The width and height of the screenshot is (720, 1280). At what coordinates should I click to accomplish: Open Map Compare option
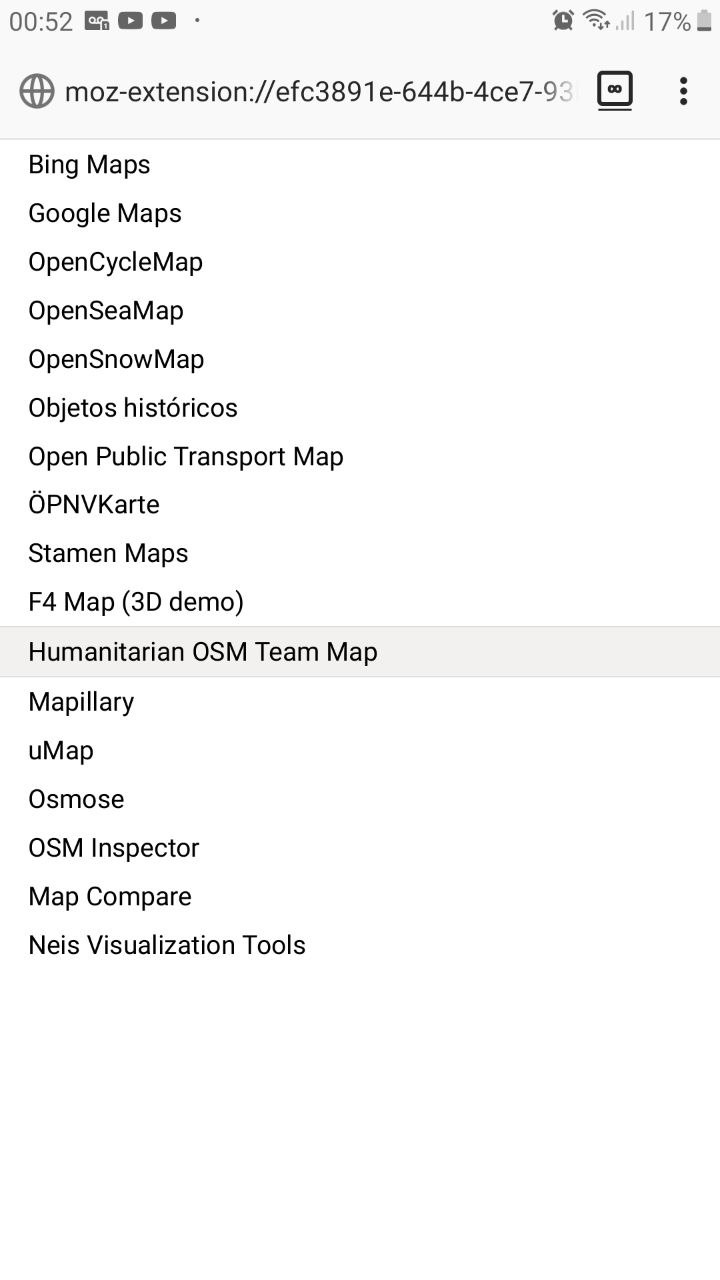point(360,897)
